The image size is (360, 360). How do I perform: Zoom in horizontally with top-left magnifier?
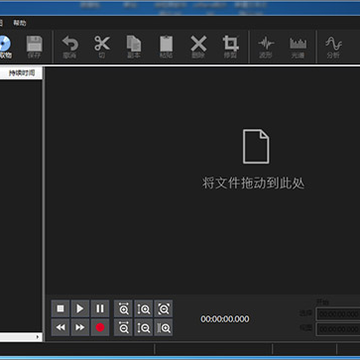[x=123, y=308]
